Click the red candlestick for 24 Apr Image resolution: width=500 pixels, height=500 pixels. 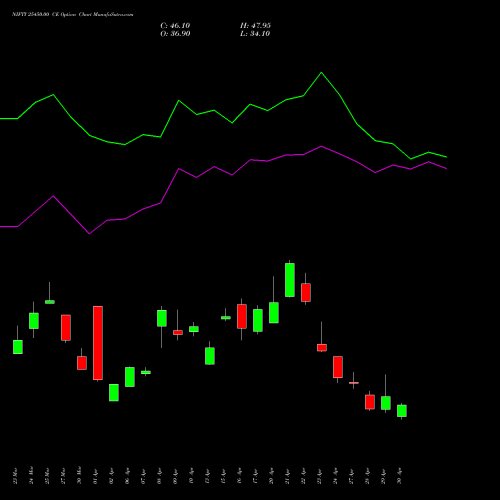(x=338, y=367)
